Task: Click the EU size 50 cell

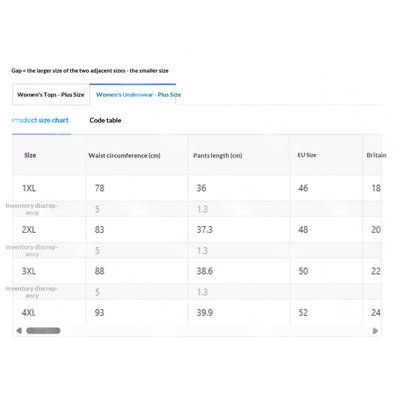Action: point(303,271)
